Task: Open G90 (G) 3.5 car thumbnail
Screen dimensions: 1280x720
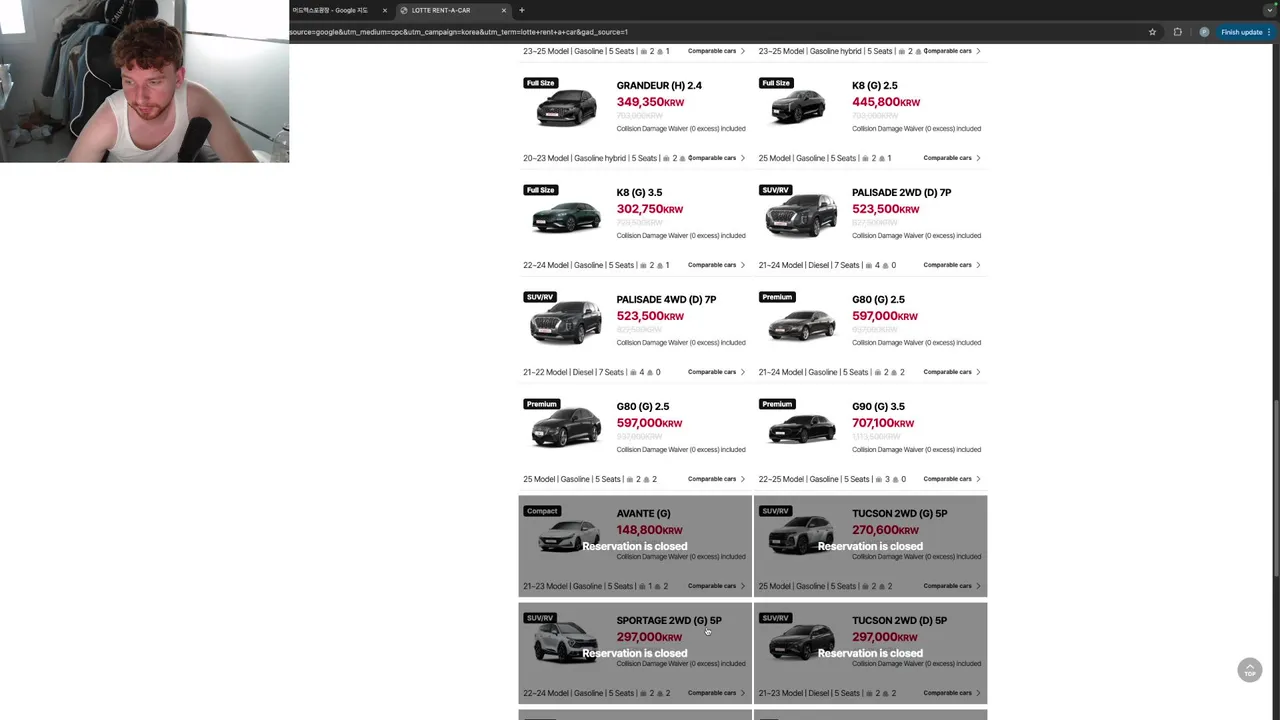Action: click(x=801, y=429)
